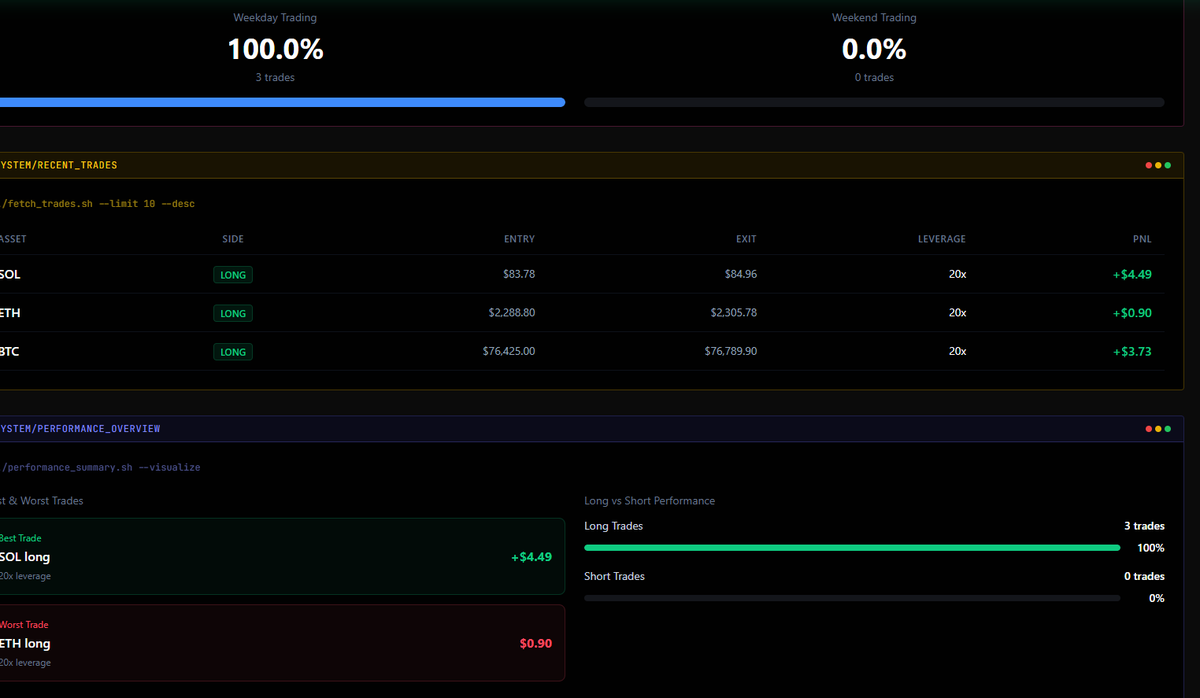
Task: Select BTC entry price $76,425.00
Action: pos(507,352)
